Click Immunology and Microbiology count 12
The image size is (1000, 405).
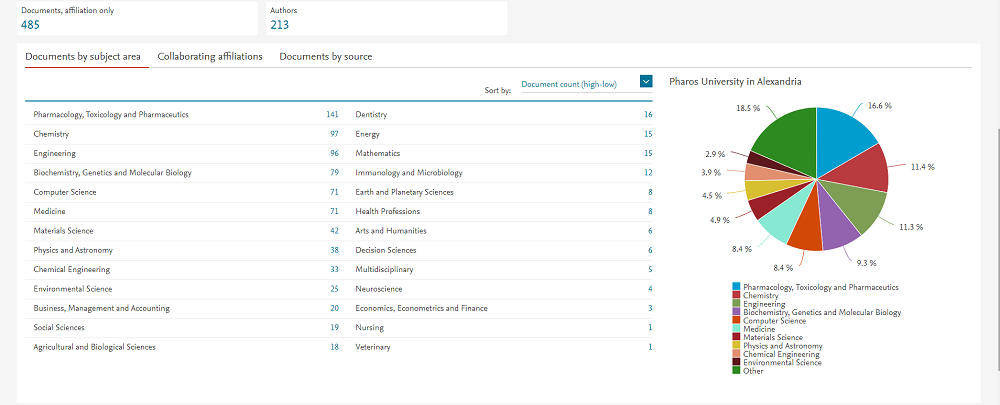tap(648, 173)
